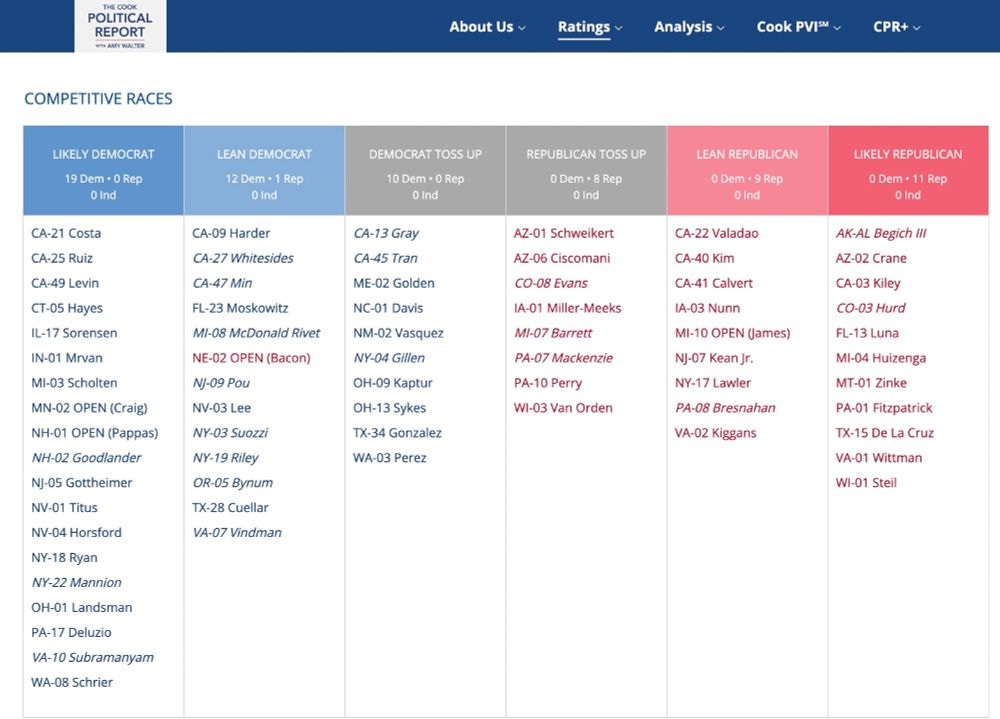This screenshot has height=719, width=1000.
Task: Open the About Us dropdown menu
Action: (x=487, y=28)
